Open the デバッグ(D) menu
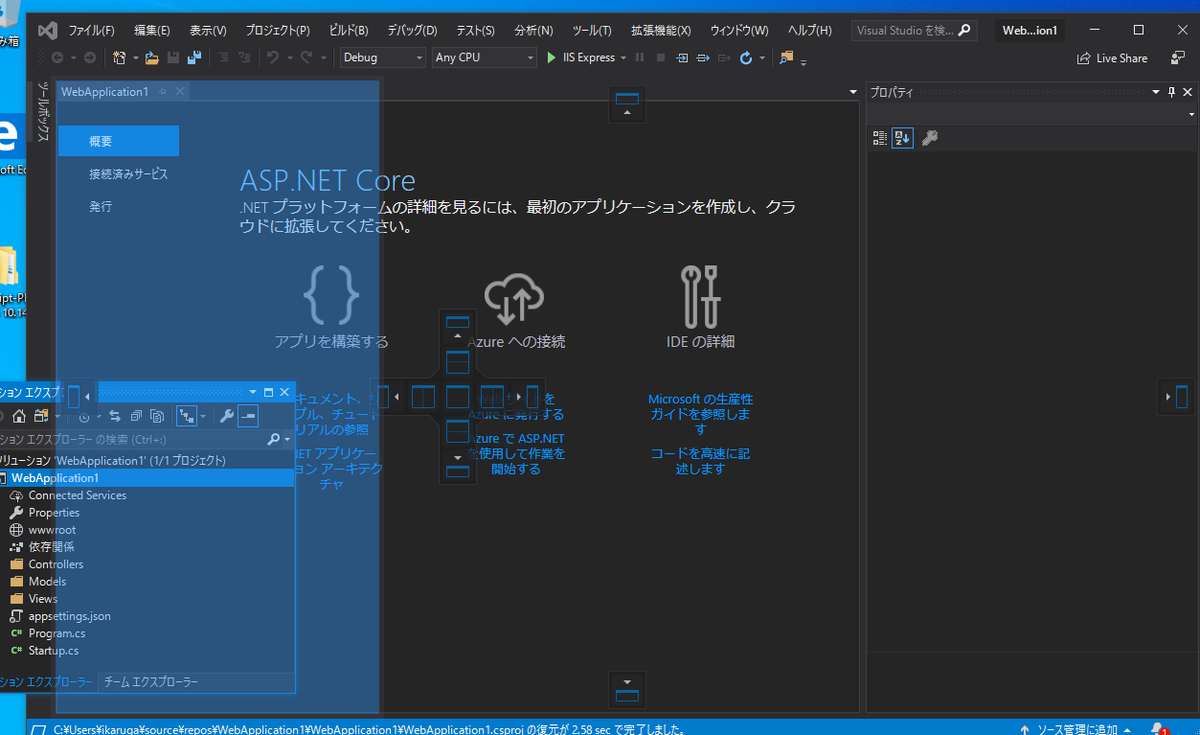1200x735 pixels. pyautogui.click(x=411, y=30)
